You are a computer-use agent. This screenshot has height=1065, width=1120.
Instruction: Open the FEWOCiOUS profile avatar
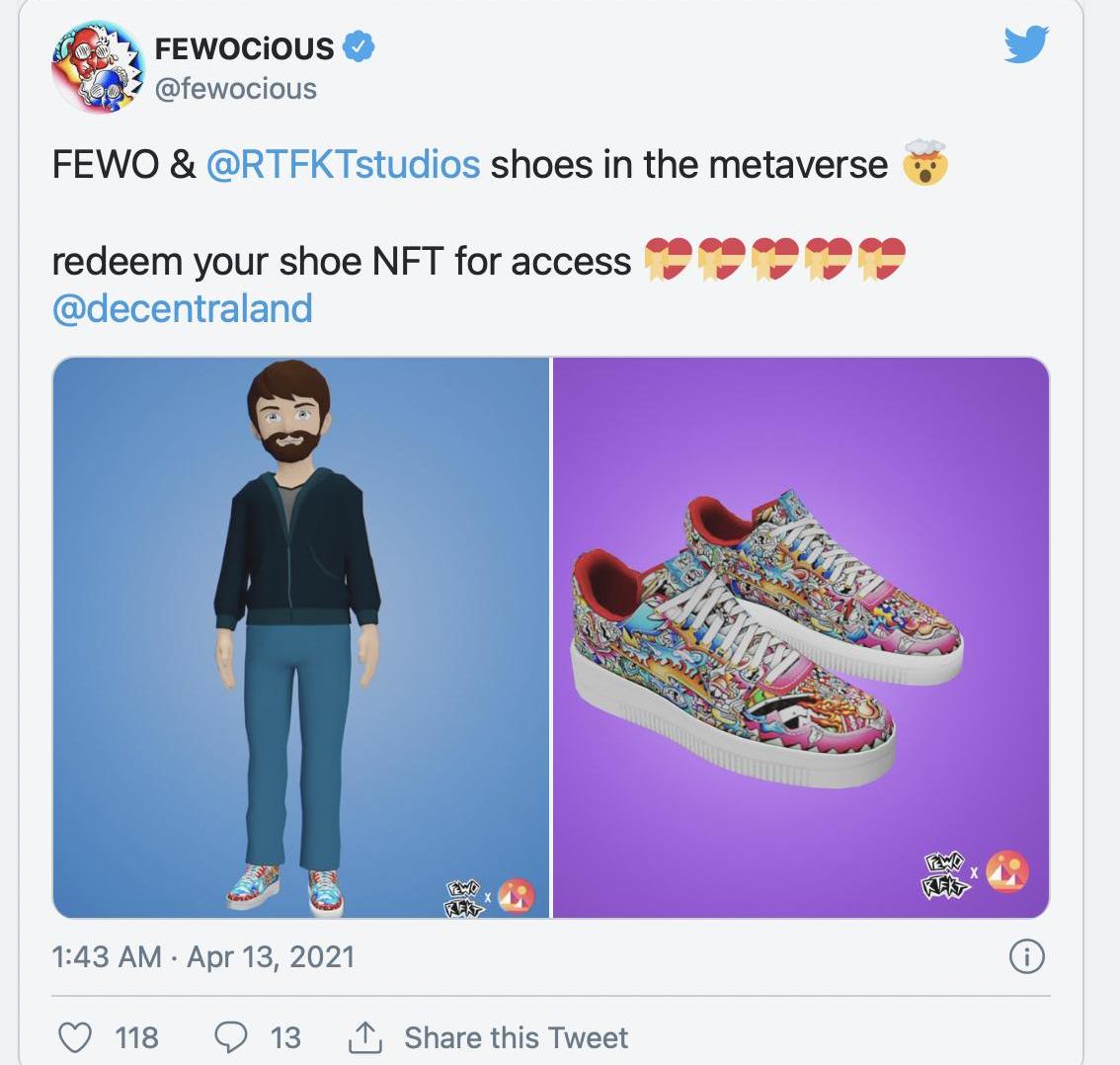[99, 66]
